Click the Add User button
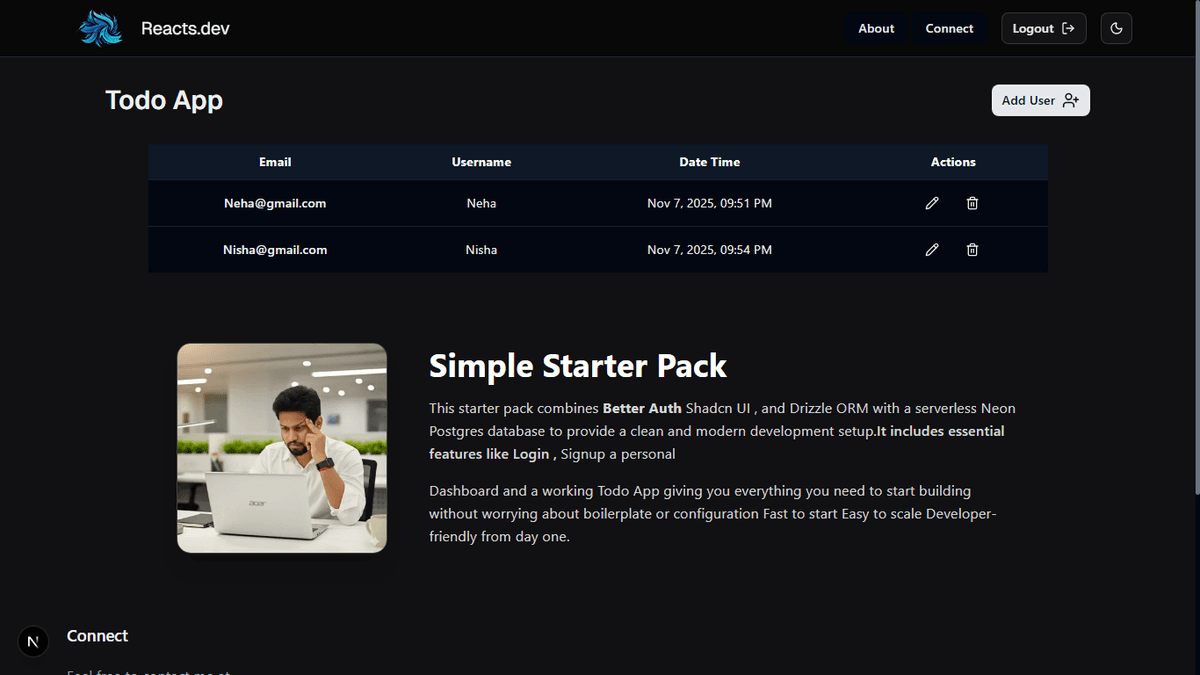Image resolution: width=1200 pixels, height=675 pixels. click(1040, 100)
